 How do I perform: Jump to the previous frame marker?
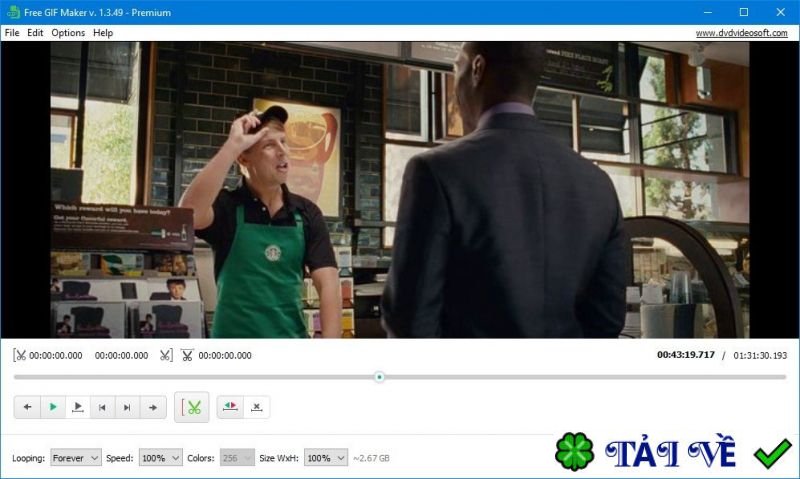pyautogui.click(x=102, y=407)
